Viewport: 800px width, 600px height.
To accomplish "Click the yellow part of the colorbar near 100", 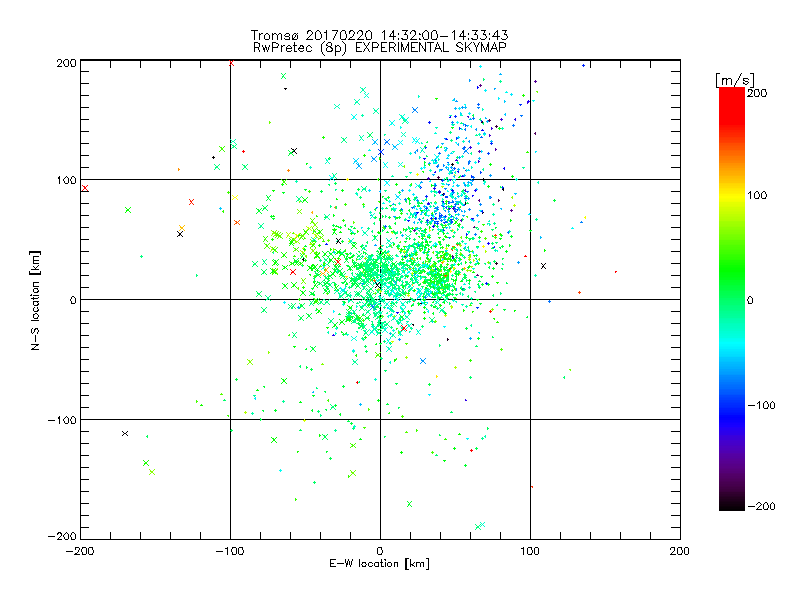I will click(732, 196).
